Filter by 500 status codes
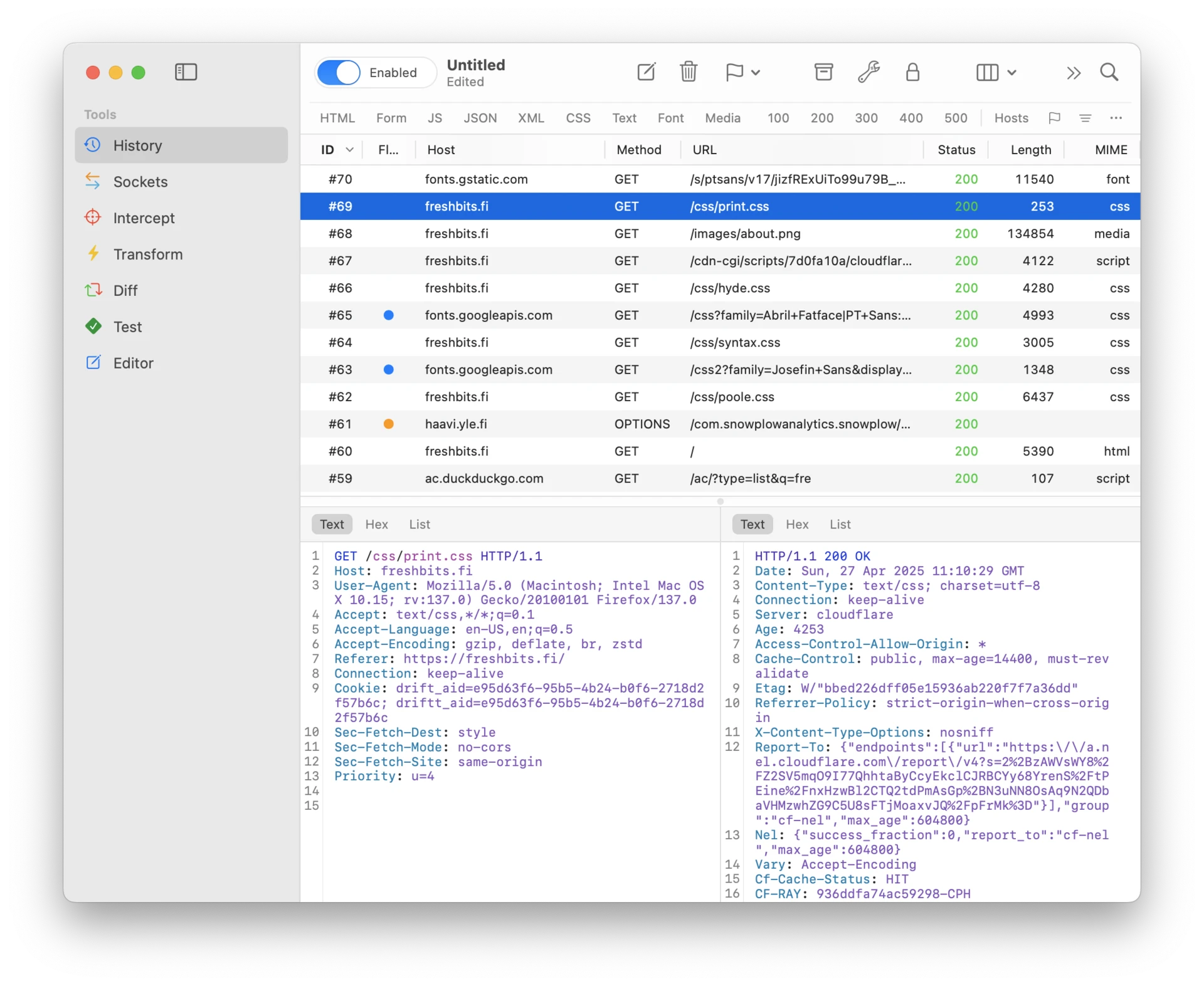The width and height of the screenshot is (1204, 986). (x=956, y=118)
